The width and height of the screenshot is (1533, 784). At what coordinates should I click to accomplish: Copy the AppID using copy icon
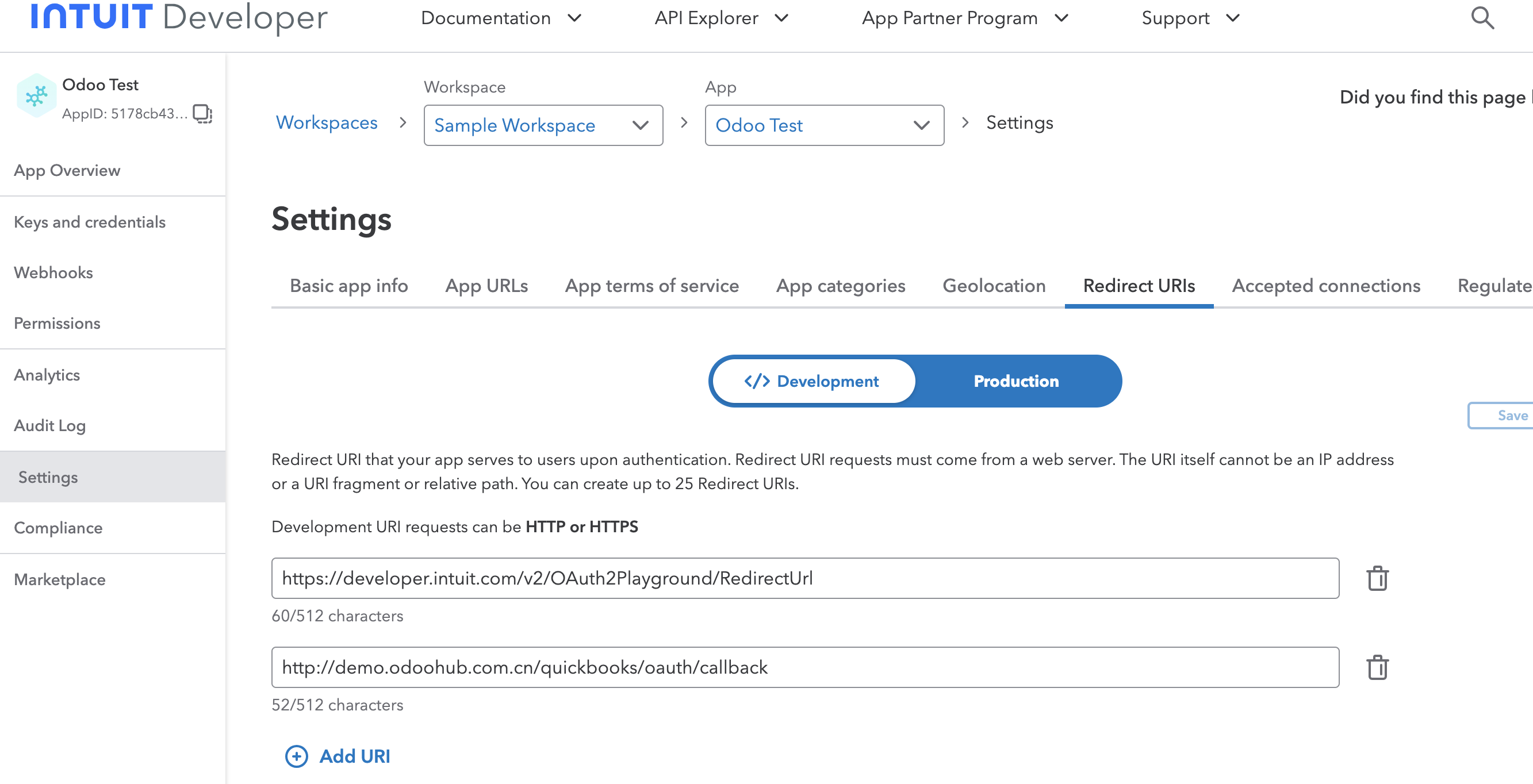[202, 113]
